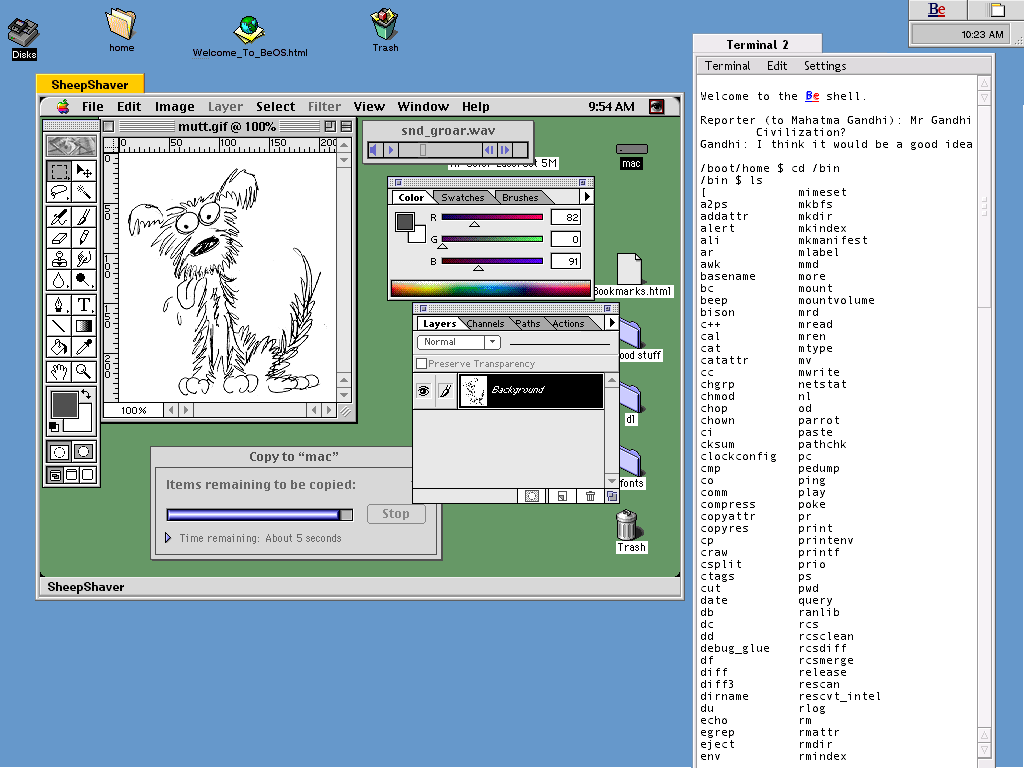This screenshot has height=768, width=1024.
Task: Expand the Time remaining disclosure triangle
Action: pyautogui.click(x=168, y=538)
